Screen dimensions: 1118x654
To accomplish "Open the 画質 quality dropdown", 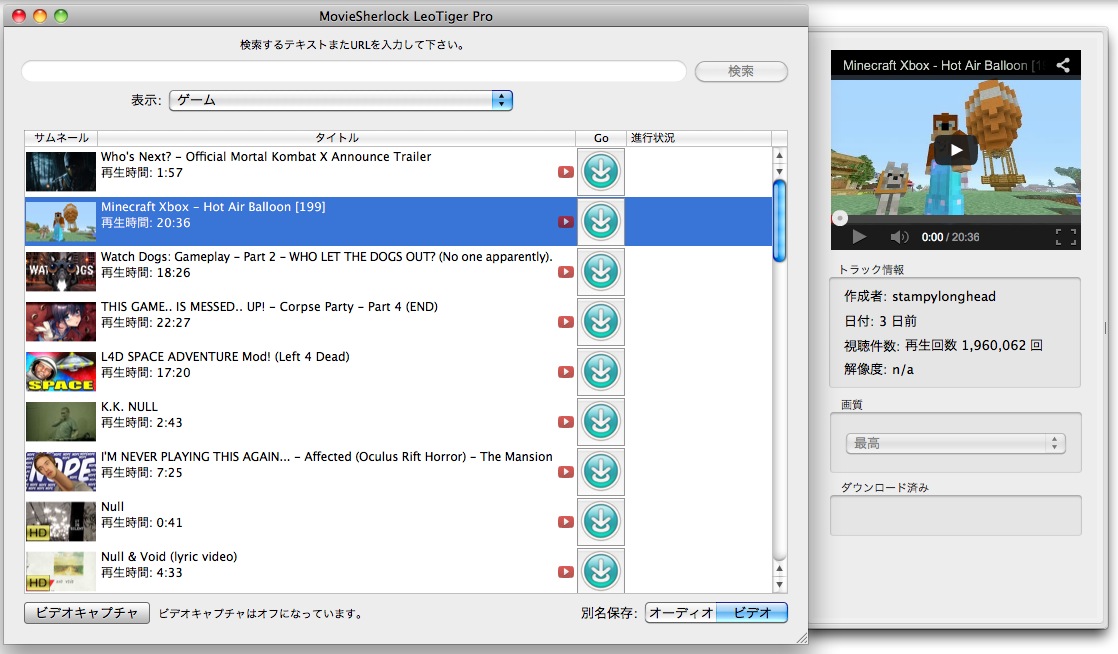I will click(x=955, y=443).
